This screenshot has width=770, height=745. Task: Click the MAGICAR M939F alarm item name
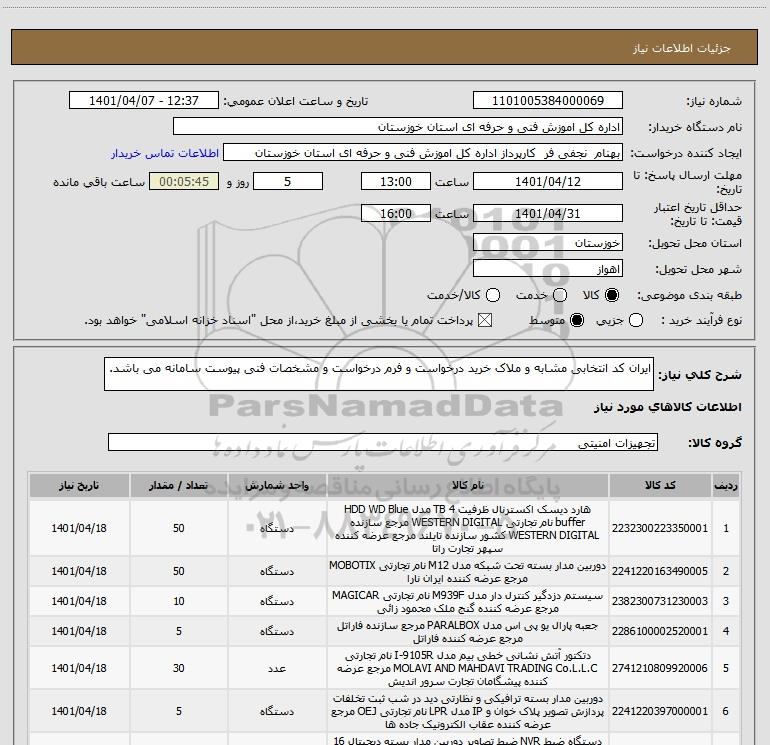click(468, 602)
